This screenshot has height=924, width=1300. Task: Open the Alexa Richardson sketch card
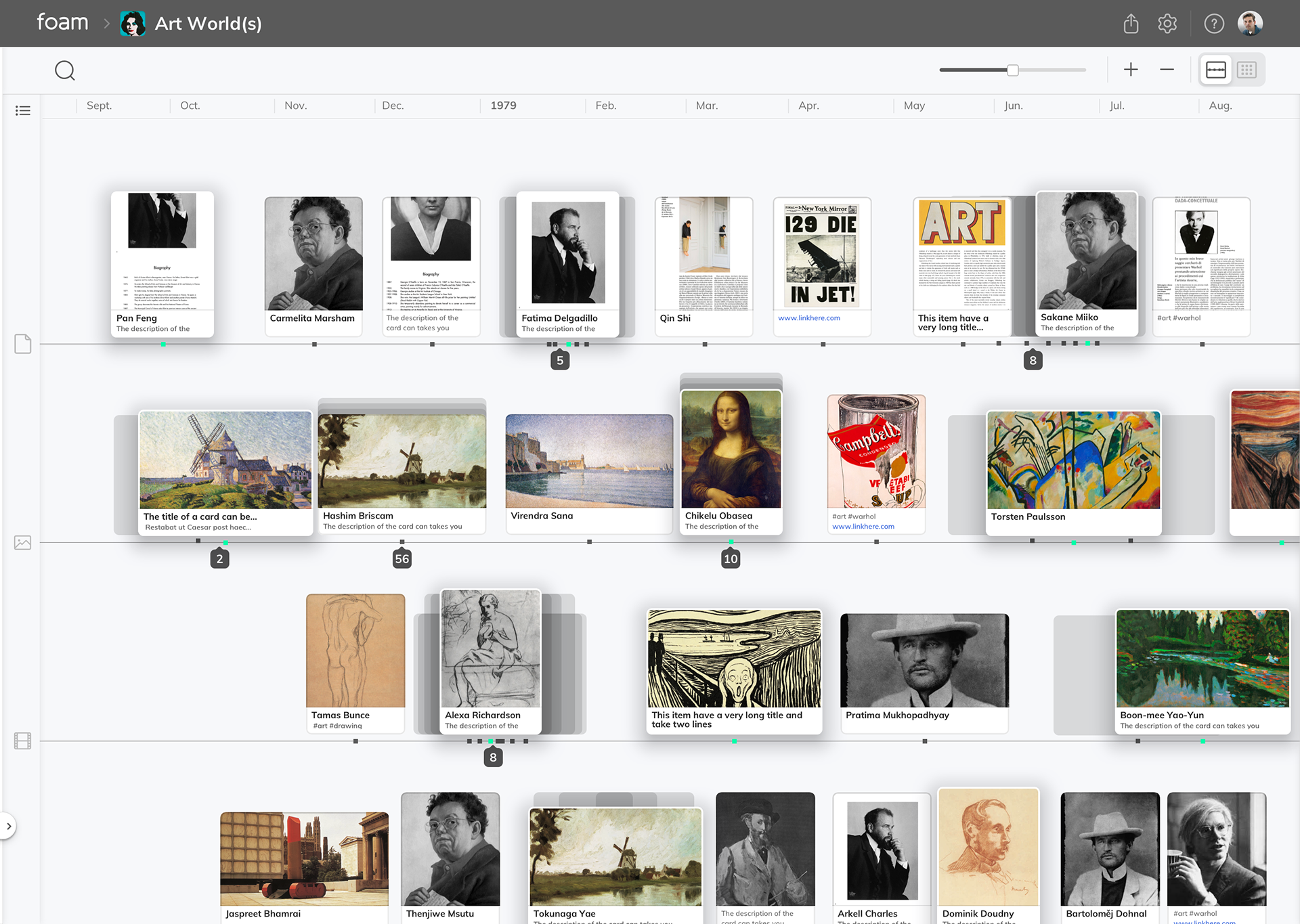pos(491,661)
